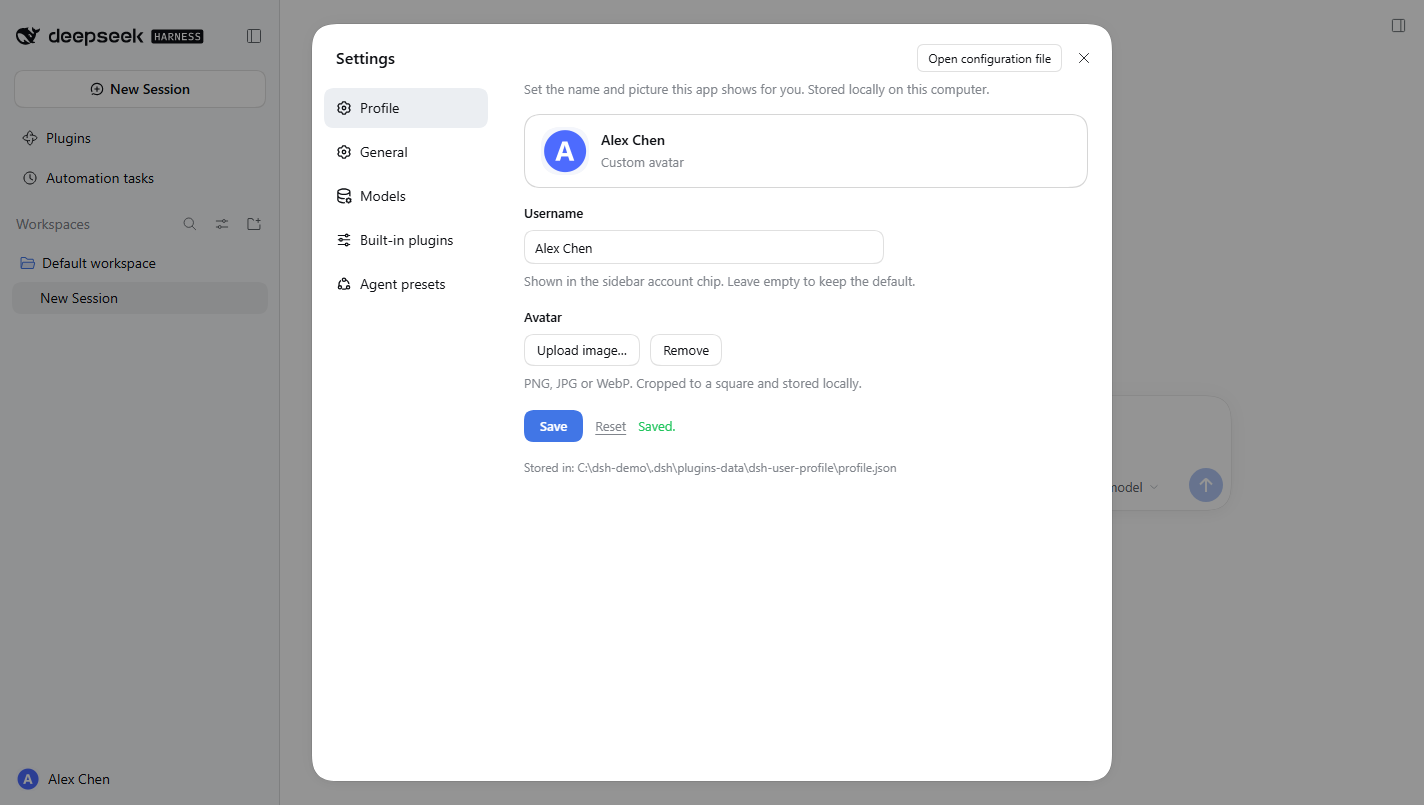Click the Workspaces section label

click(x=53, y=224)
